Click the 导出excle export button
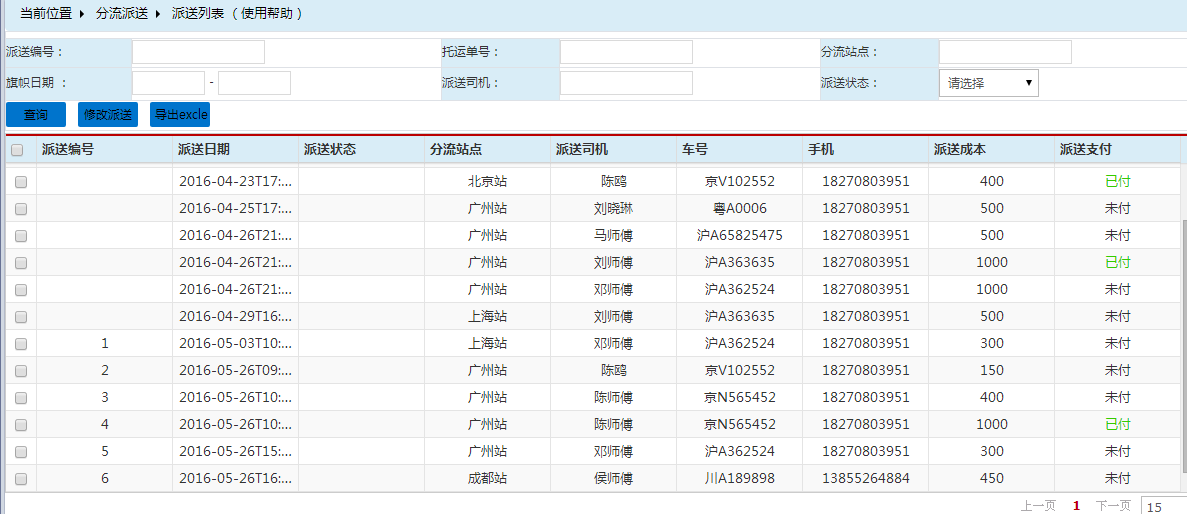Image resolution: width=1187 pixels, height=514 pixels. [x=180, y=115]
